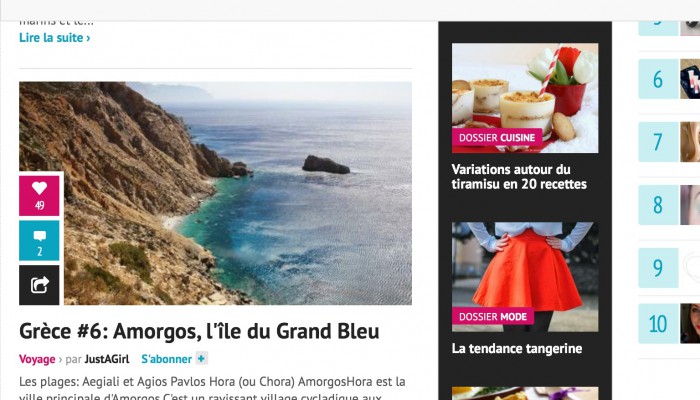Click the Dossier Cuisine tag

(x=497, y=138)
